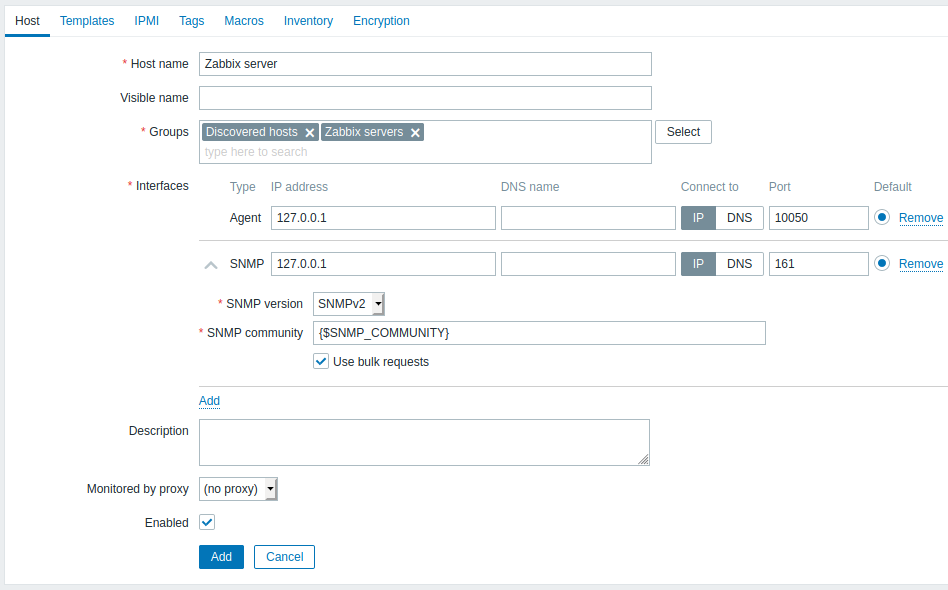948x590 pixels.
Task: Cancel the host form
Action: click(284, 557)
